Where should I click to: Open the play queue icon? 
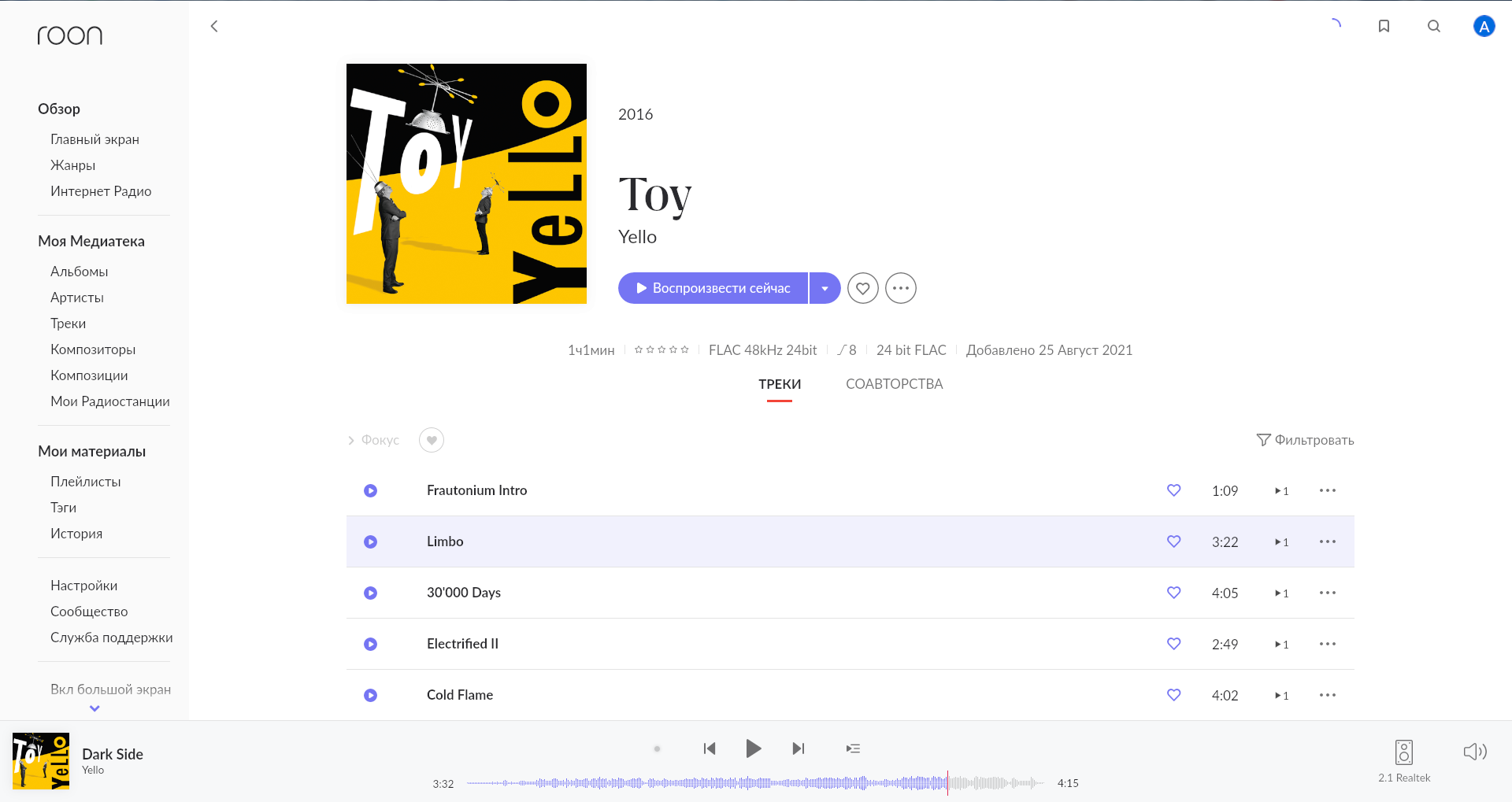tap(853, 748)
